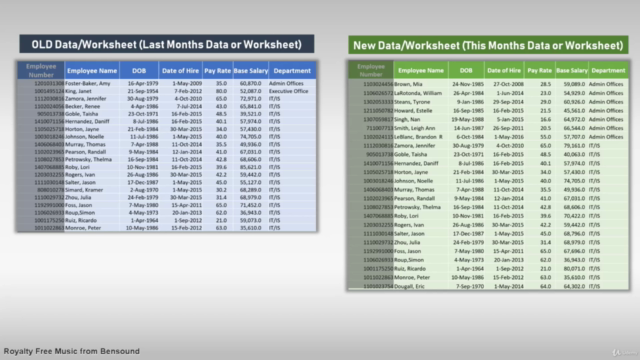Click Roby, Lori in the New worksheet

[x=406, y=216]
